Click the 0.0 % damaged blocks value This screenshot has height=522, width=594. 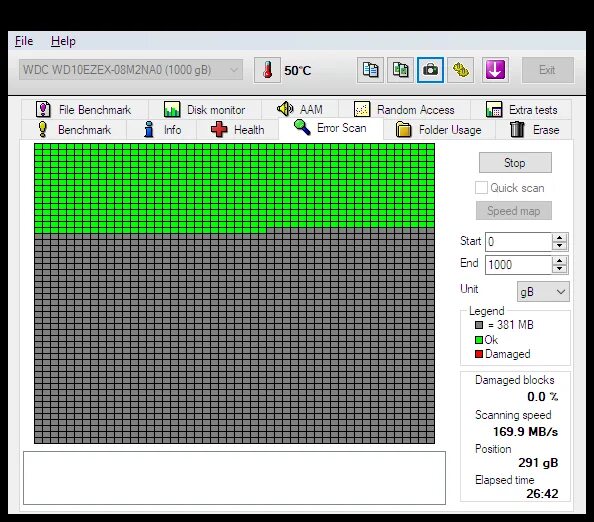pyautogui.click(x=542, y=397)
